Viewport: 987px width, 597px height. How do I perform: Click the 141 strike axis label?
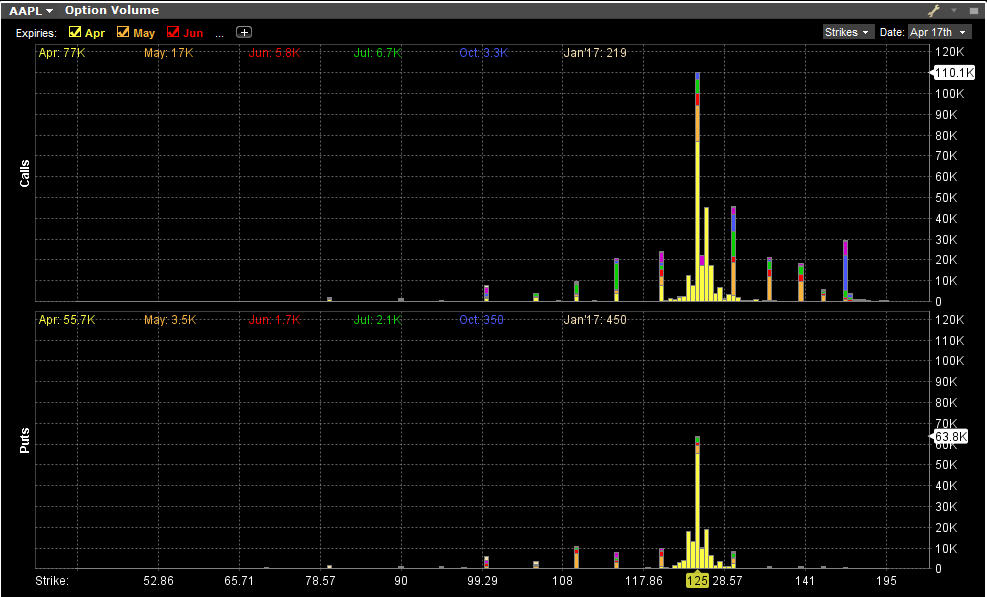tap(805, 580)
